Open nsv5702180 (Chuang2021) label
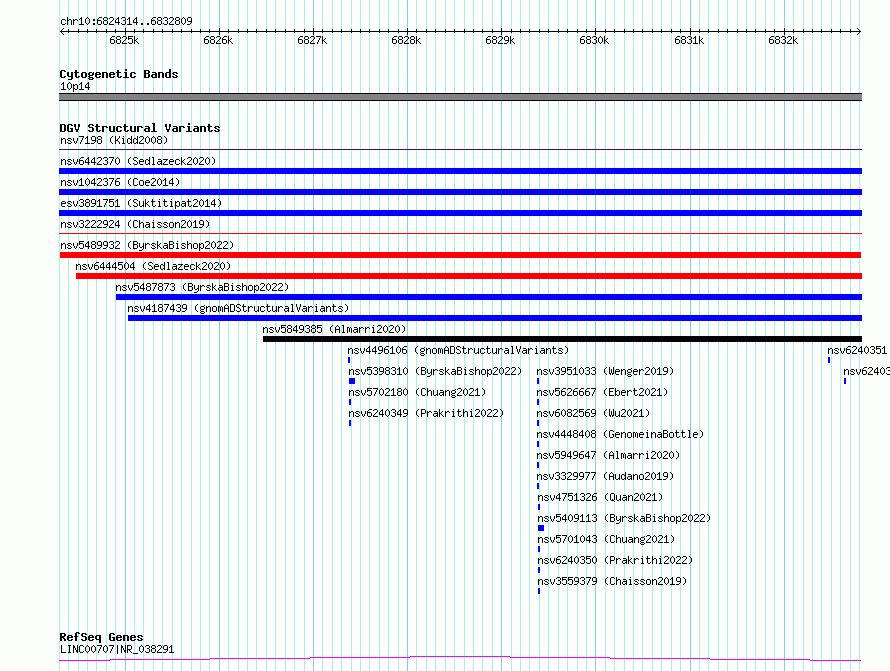 (417, 392)
